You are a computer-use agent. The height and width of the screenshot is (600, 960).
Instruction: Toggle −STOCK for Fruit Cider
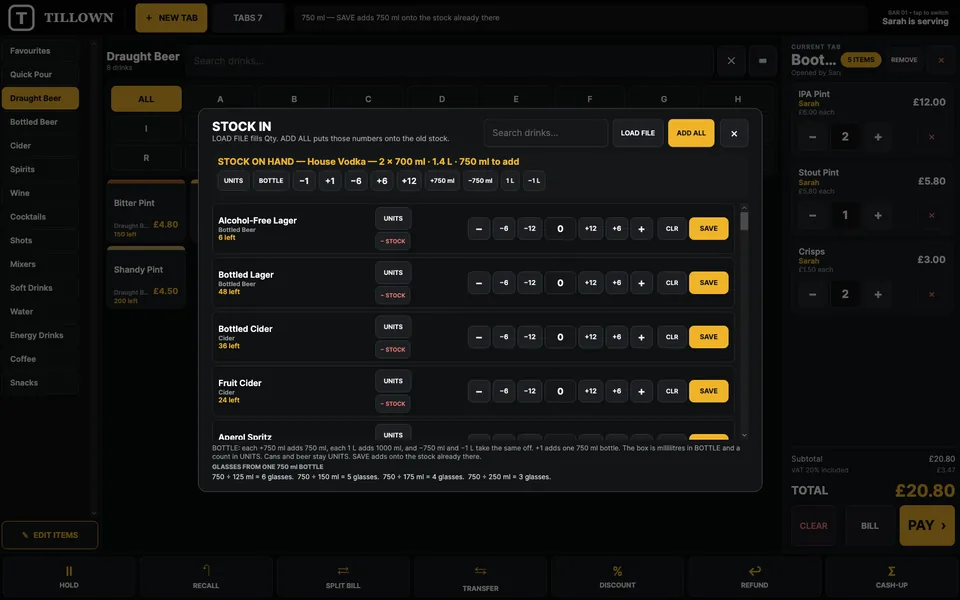[x=393, y=403]
